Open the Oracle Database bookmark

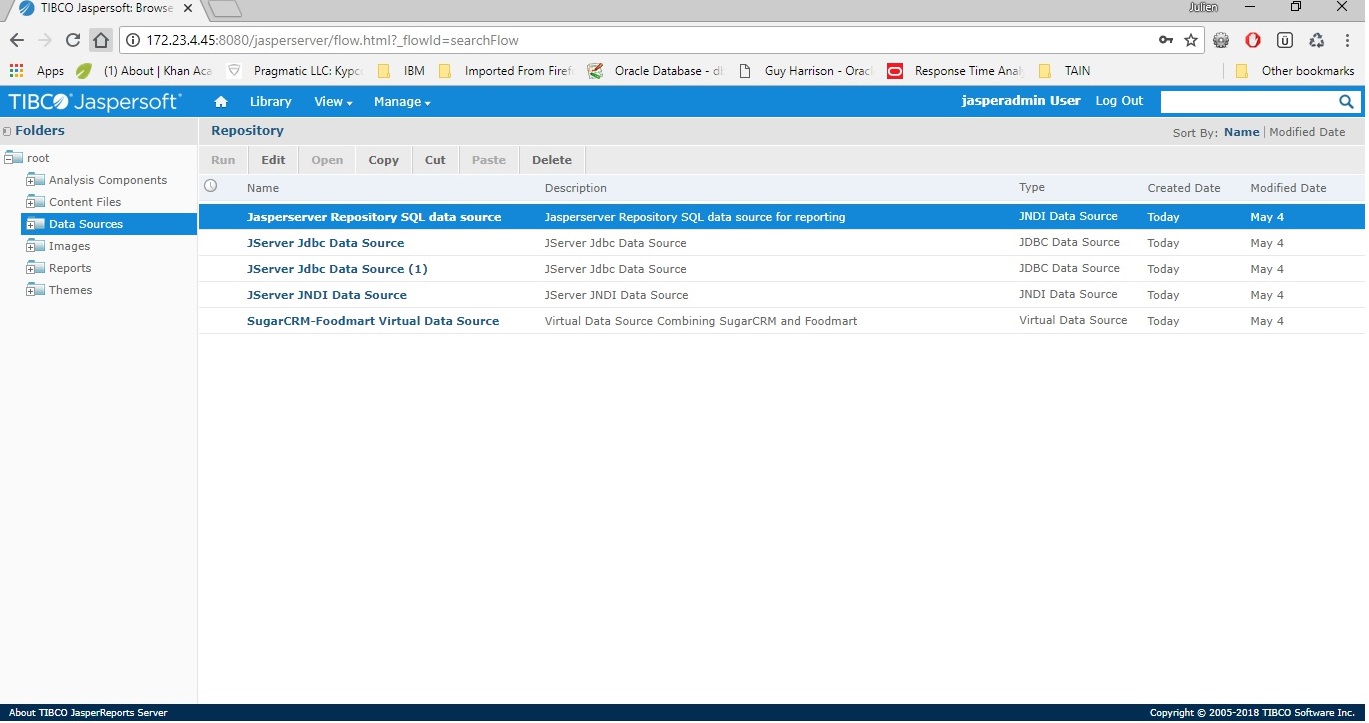coord(655,71)
